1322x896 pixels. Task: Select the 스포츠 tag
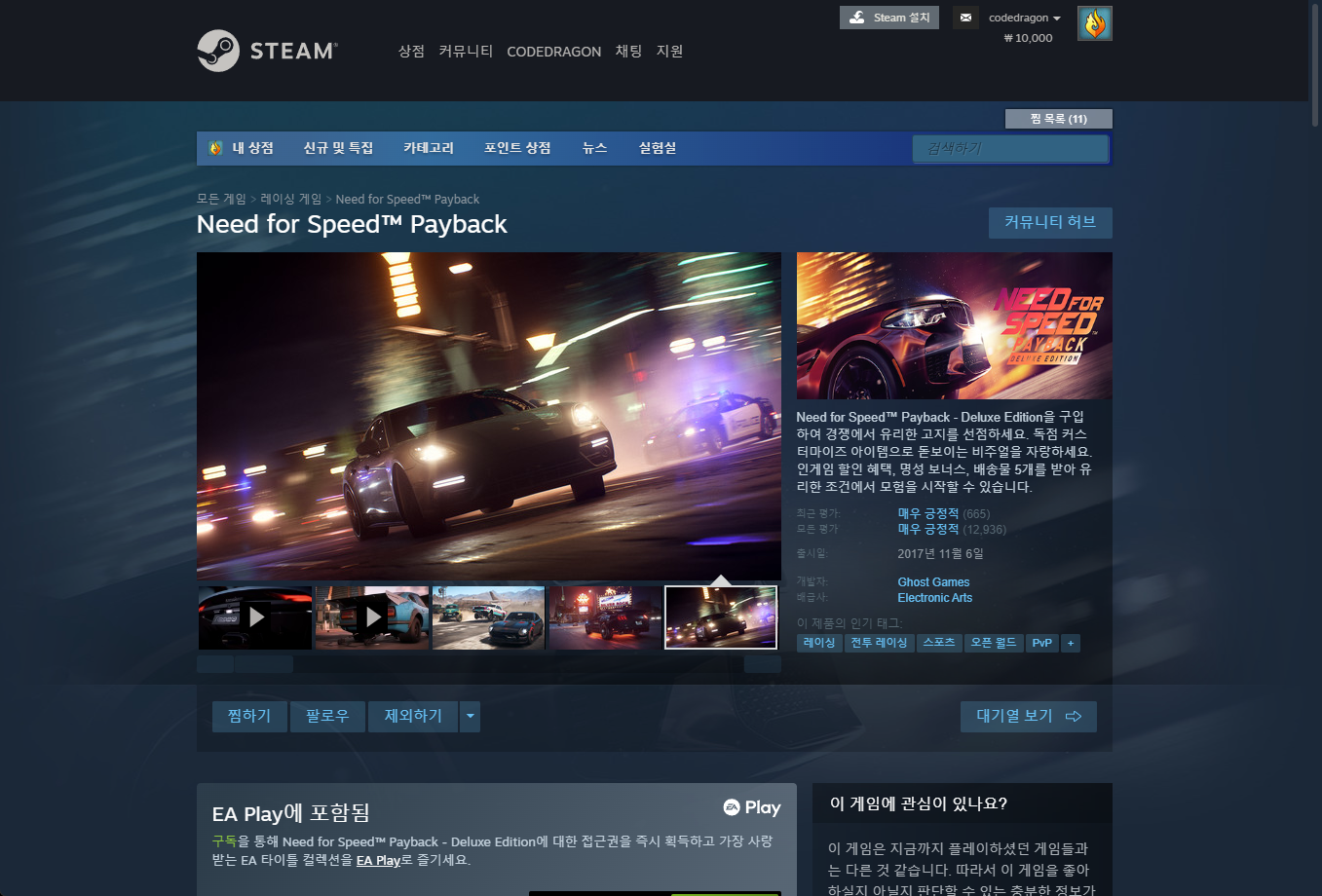pos(939,643)
